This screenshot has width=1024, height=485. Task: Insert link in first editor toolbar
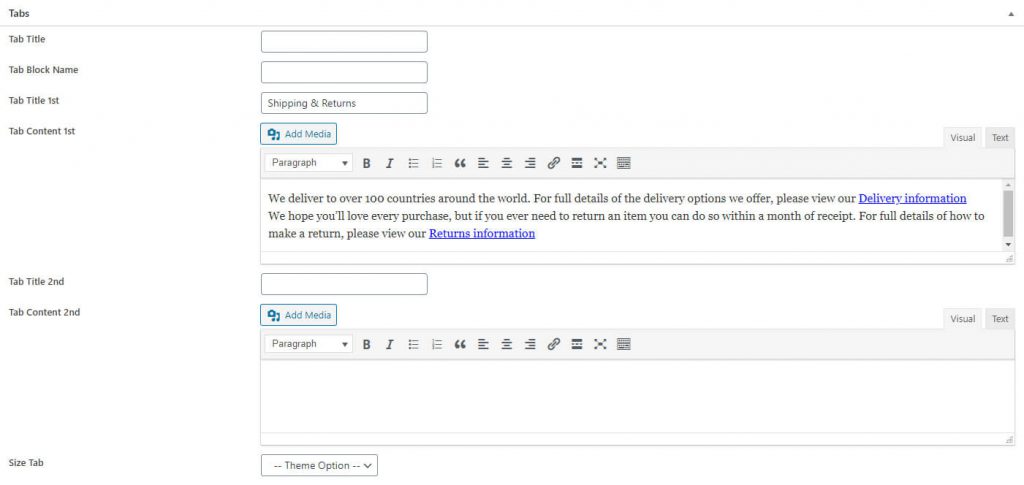554,163
